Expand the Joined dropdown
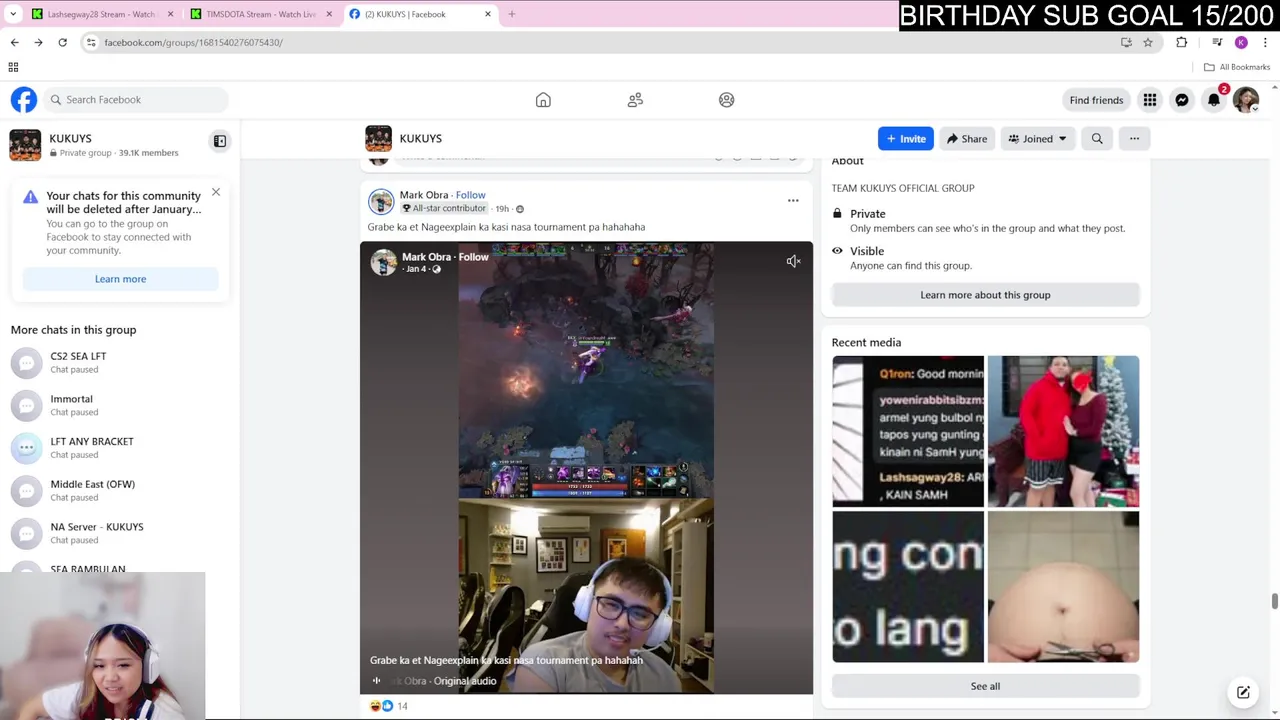The height and width of the screenshot is (720, 1280). point(1037,139)
